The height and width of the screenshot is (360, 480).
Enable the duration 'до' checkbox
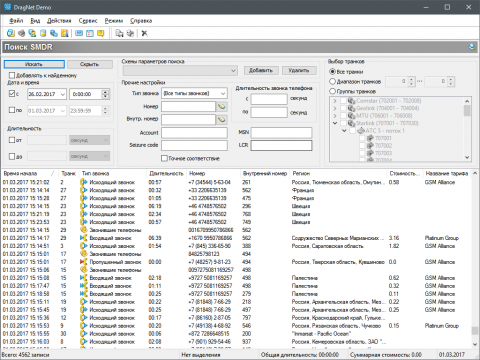coord(12,156)
